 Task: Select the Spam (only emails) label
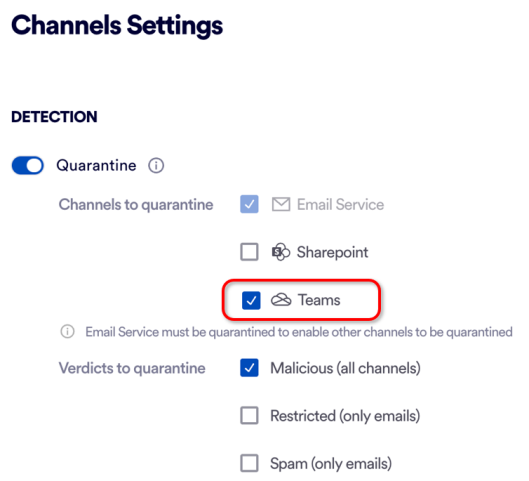click(331, 464)
